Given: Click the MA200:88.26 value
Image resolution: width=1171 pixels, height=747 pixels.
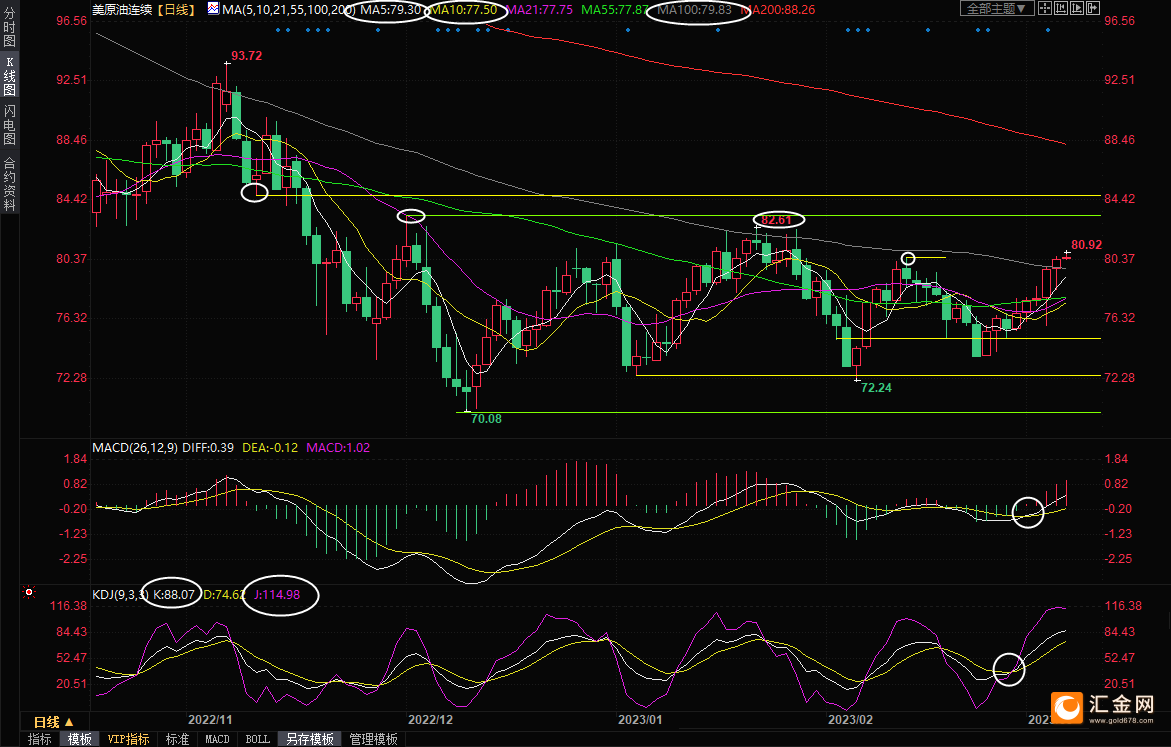Looking at the screenshot, I should click(x=777, y=10).
